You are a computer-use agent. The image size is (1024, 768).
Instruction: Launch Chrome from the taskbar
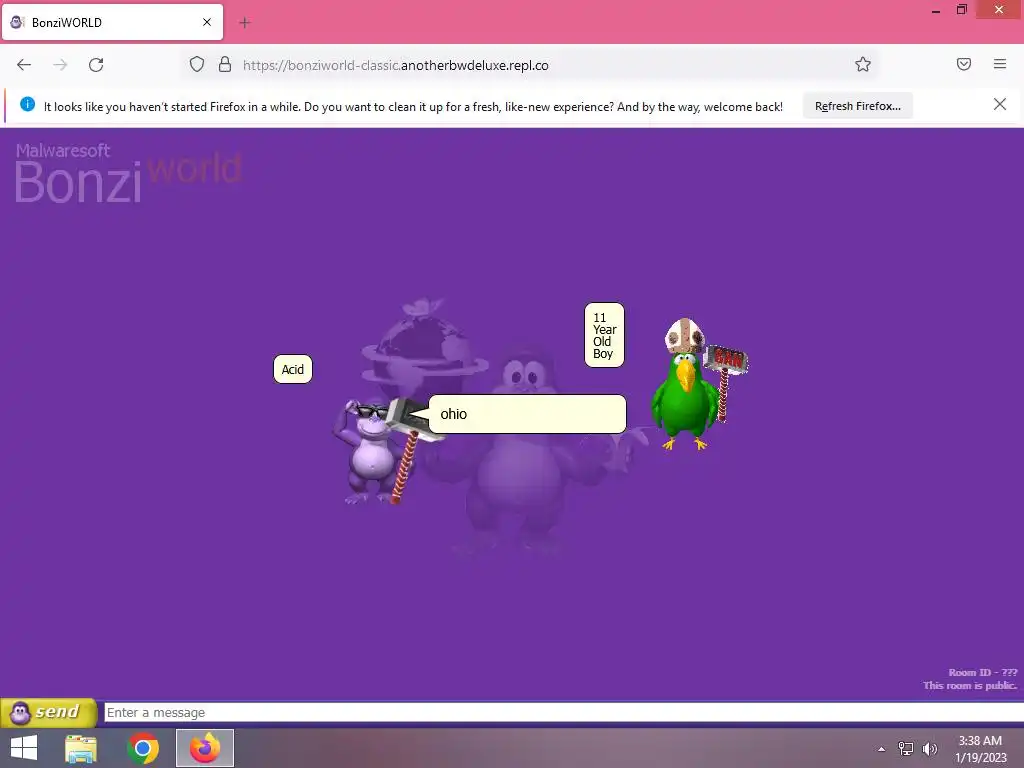pyautogui.click(x=143, y=748)
